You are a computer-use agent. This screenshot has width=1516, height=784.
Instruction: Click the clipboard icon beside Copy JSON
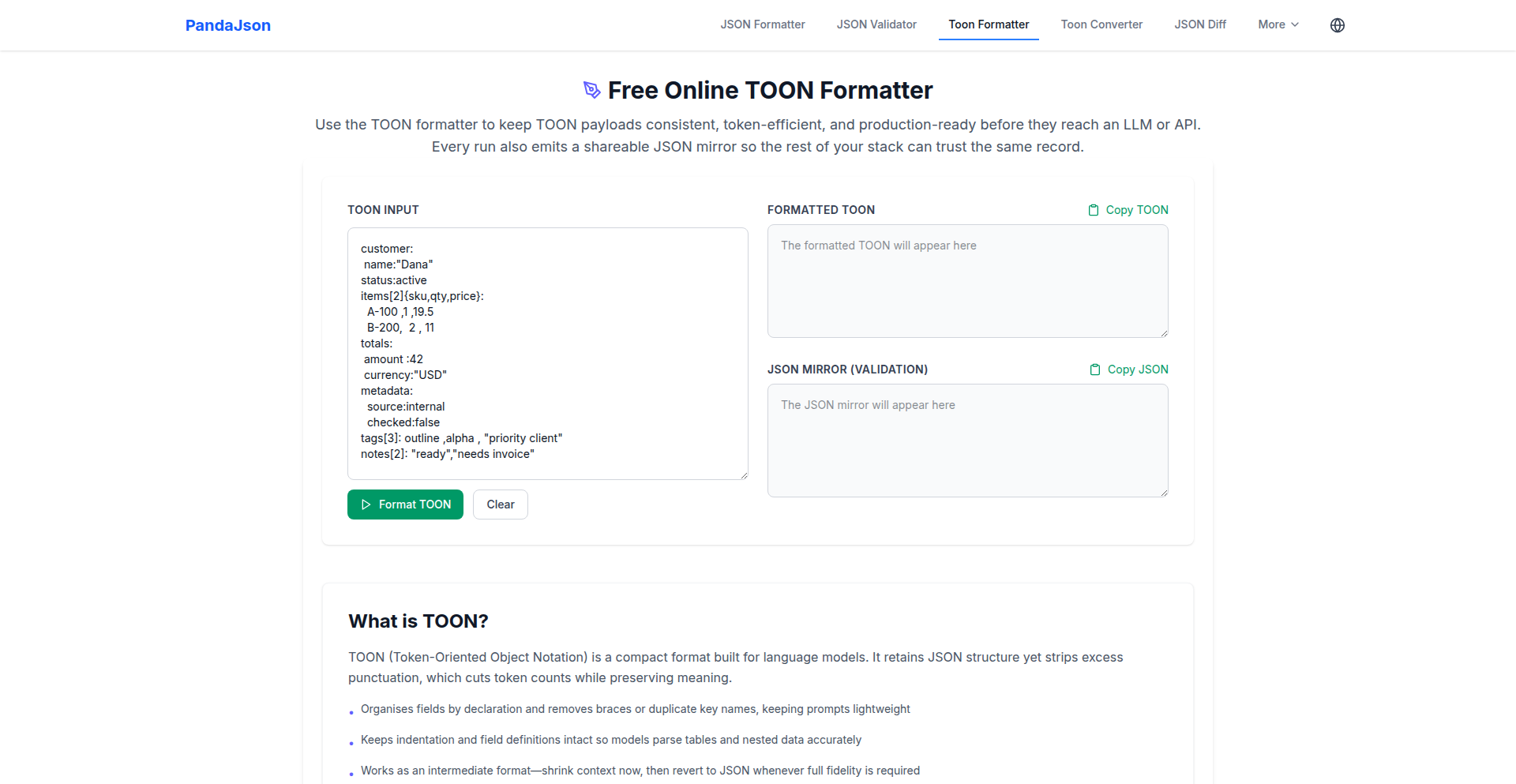tap(1095, 369)
